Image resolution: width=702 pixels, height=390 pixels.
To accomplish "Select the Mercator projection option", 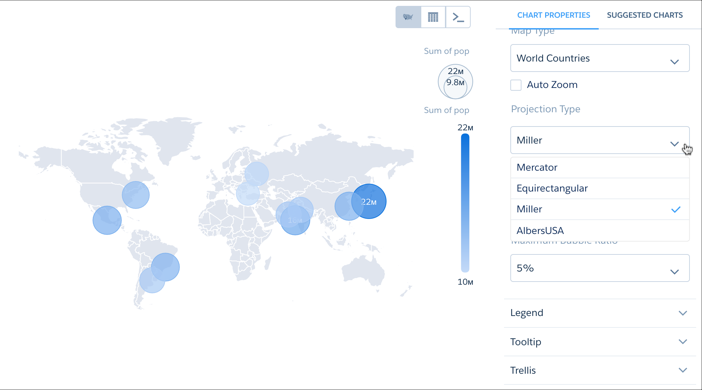I will [x=599, y=167].
